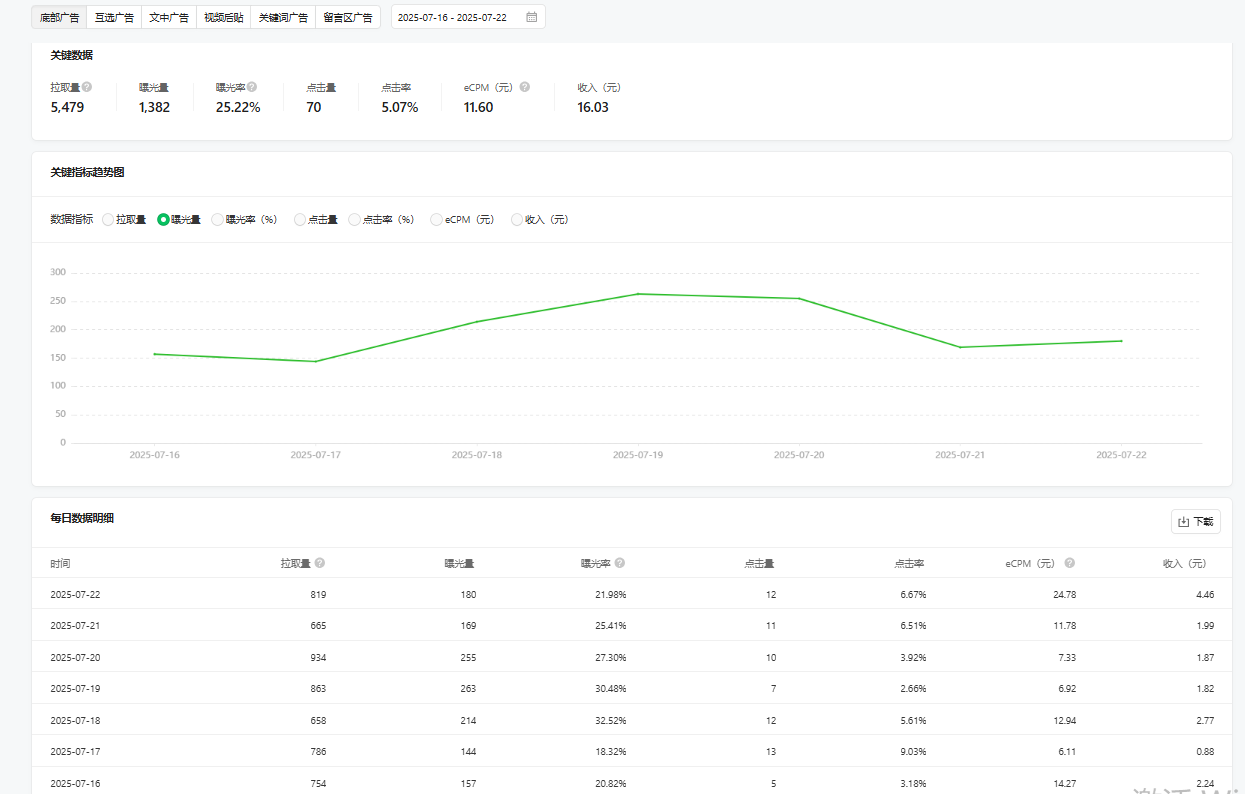Click the 点击量 column header in the table

pyautogui.click(x=759, y=564)
